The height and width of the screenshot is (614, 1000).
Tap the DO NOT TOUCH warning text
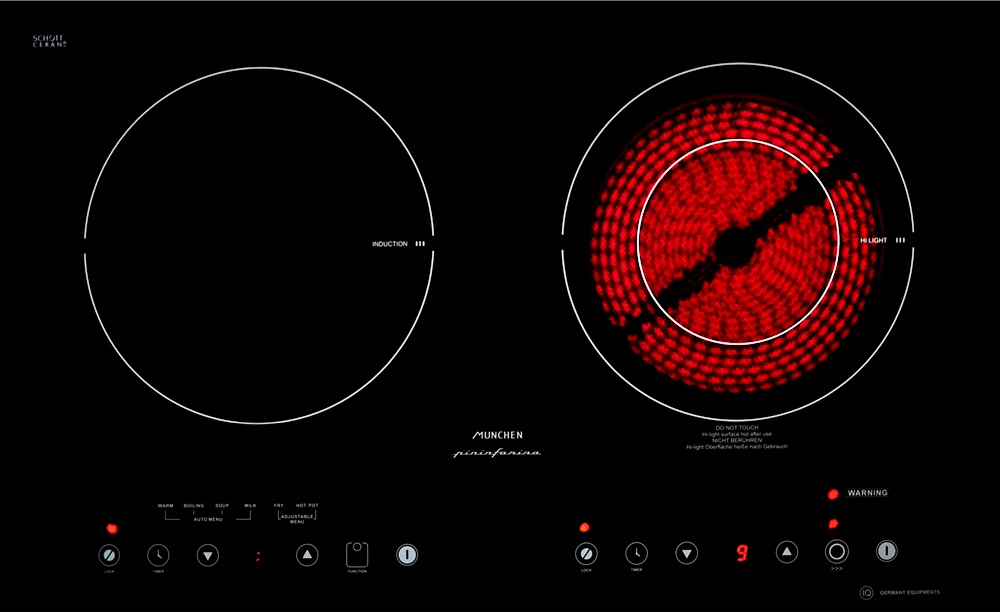[737, 428]
